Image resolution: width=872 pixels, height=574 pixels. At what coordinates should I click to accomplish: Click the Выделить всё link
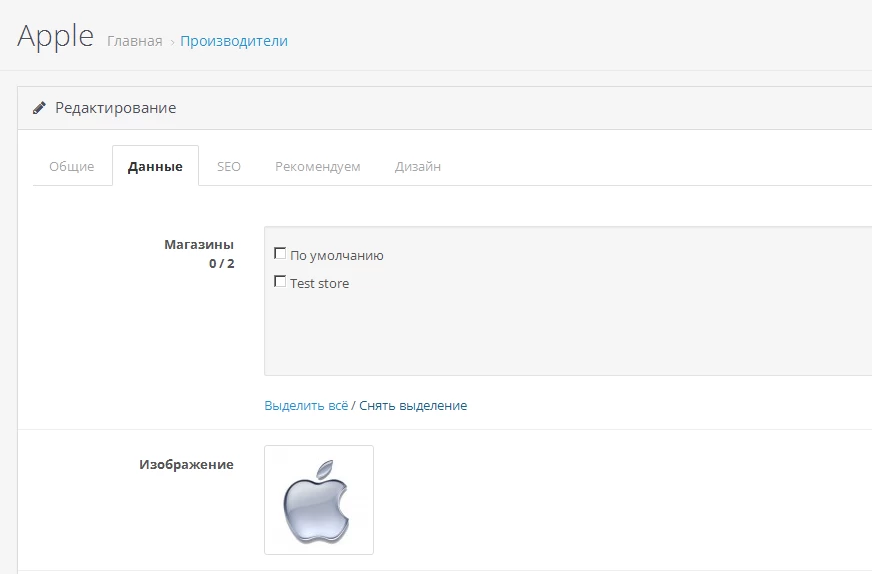306,405
